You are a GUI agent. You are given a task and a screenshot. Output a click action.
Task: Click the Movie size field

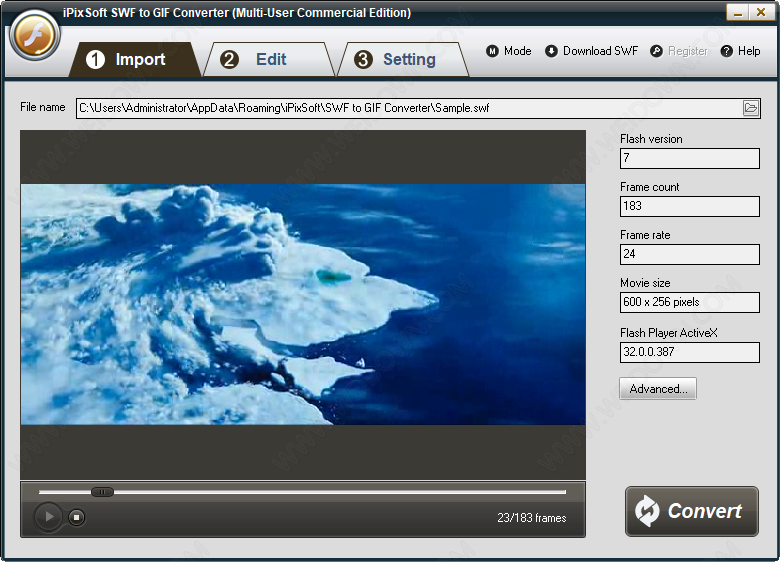coord(689,302)
